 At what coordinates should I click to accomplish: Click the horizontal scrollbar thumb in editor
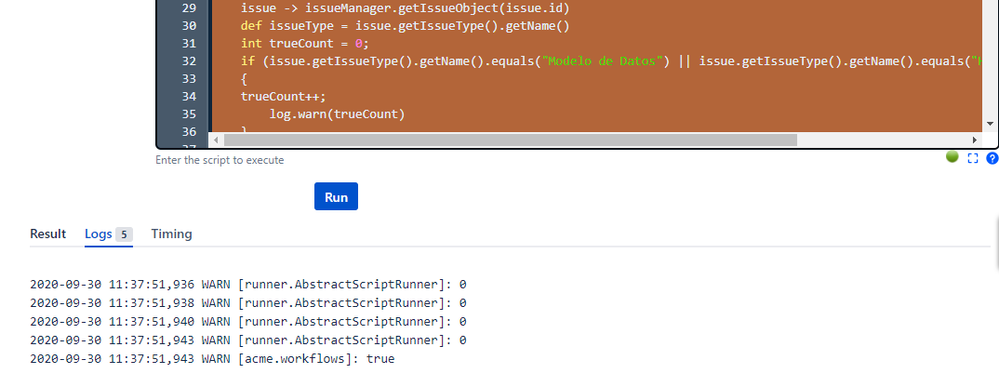click(x=510, y=140)
